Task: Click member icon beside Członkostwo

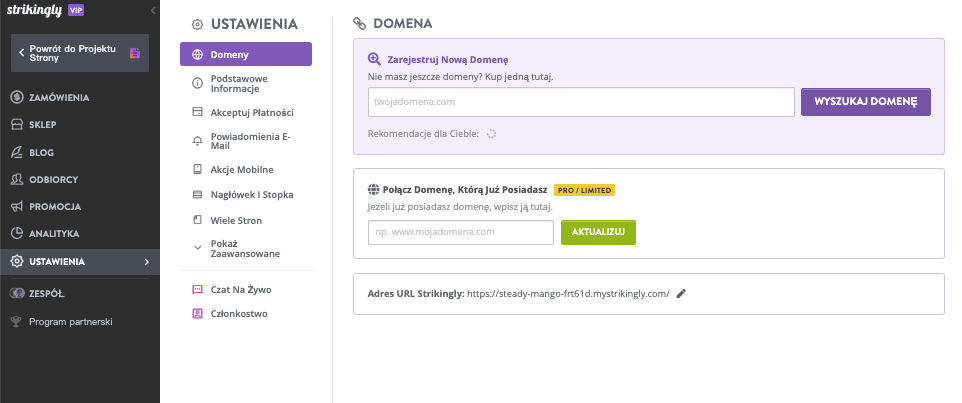Action: point(198,313)
